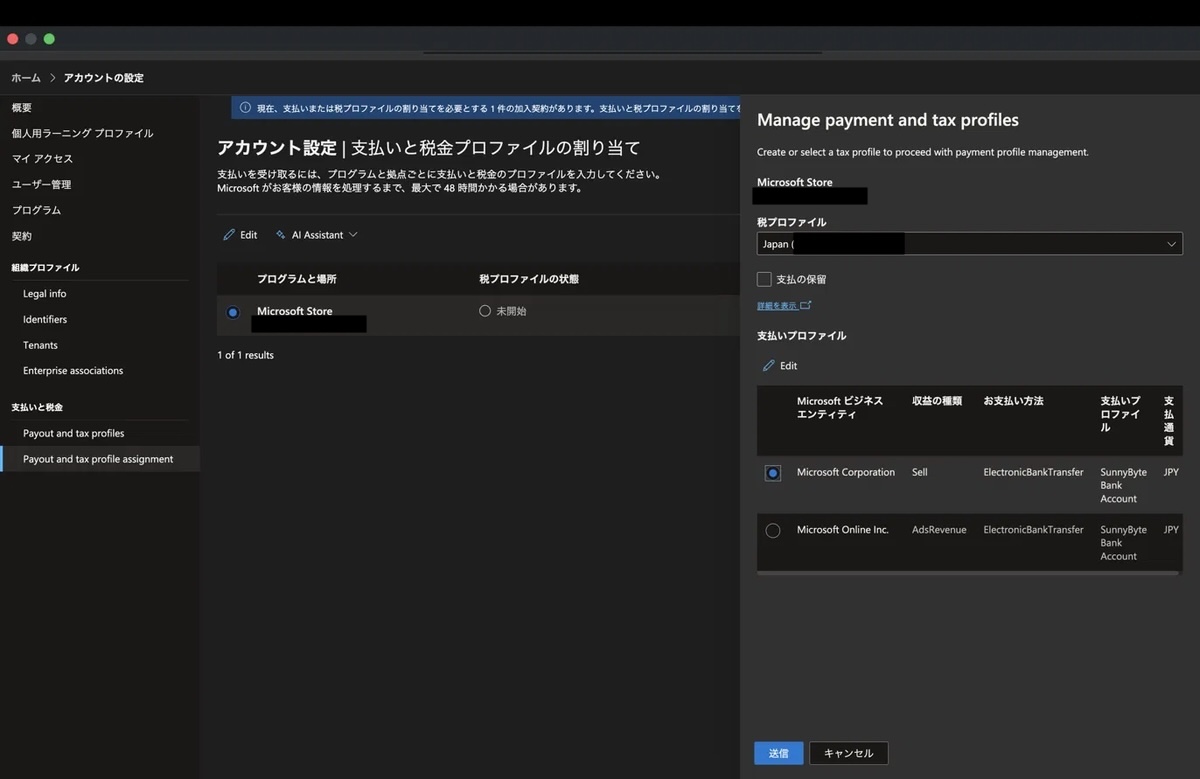Image resolution: width=1200 pixels, height=779 pixels.
Task: Click horizontal scrollbar under payment table
Action: 967,573
